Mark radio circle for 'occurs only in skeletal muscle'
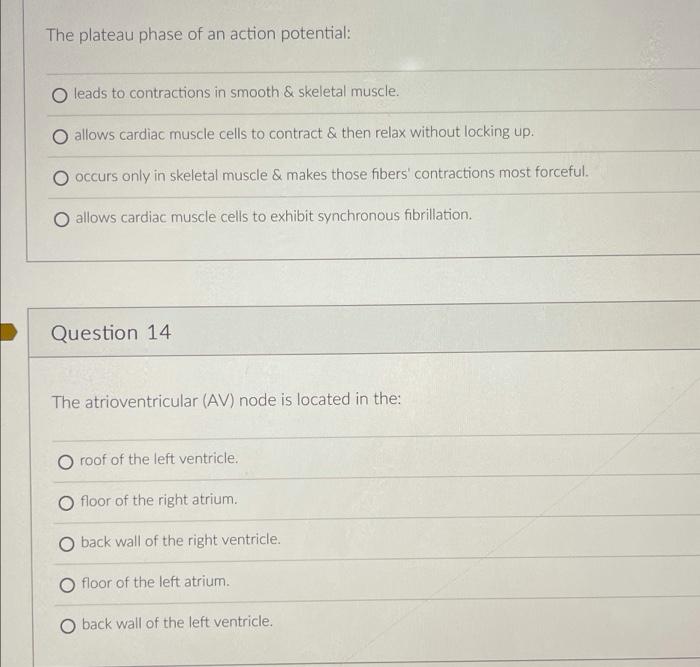 coord(61,178)
